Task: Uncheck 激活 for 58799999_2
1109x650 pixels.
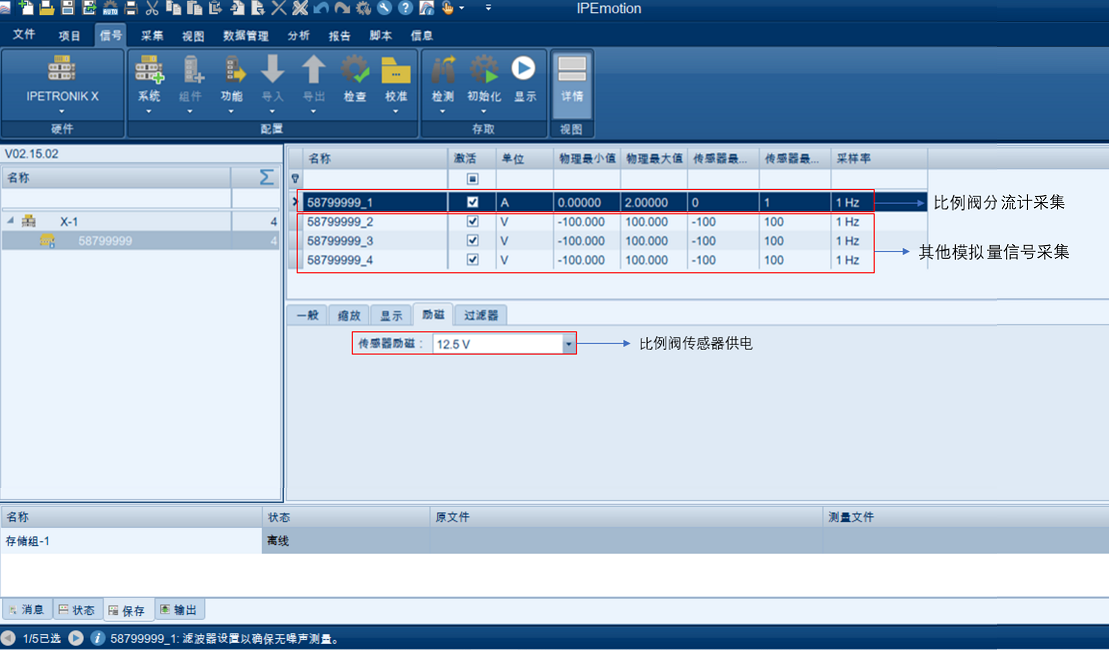Action: pyautogui.click(x=472, y=221)
